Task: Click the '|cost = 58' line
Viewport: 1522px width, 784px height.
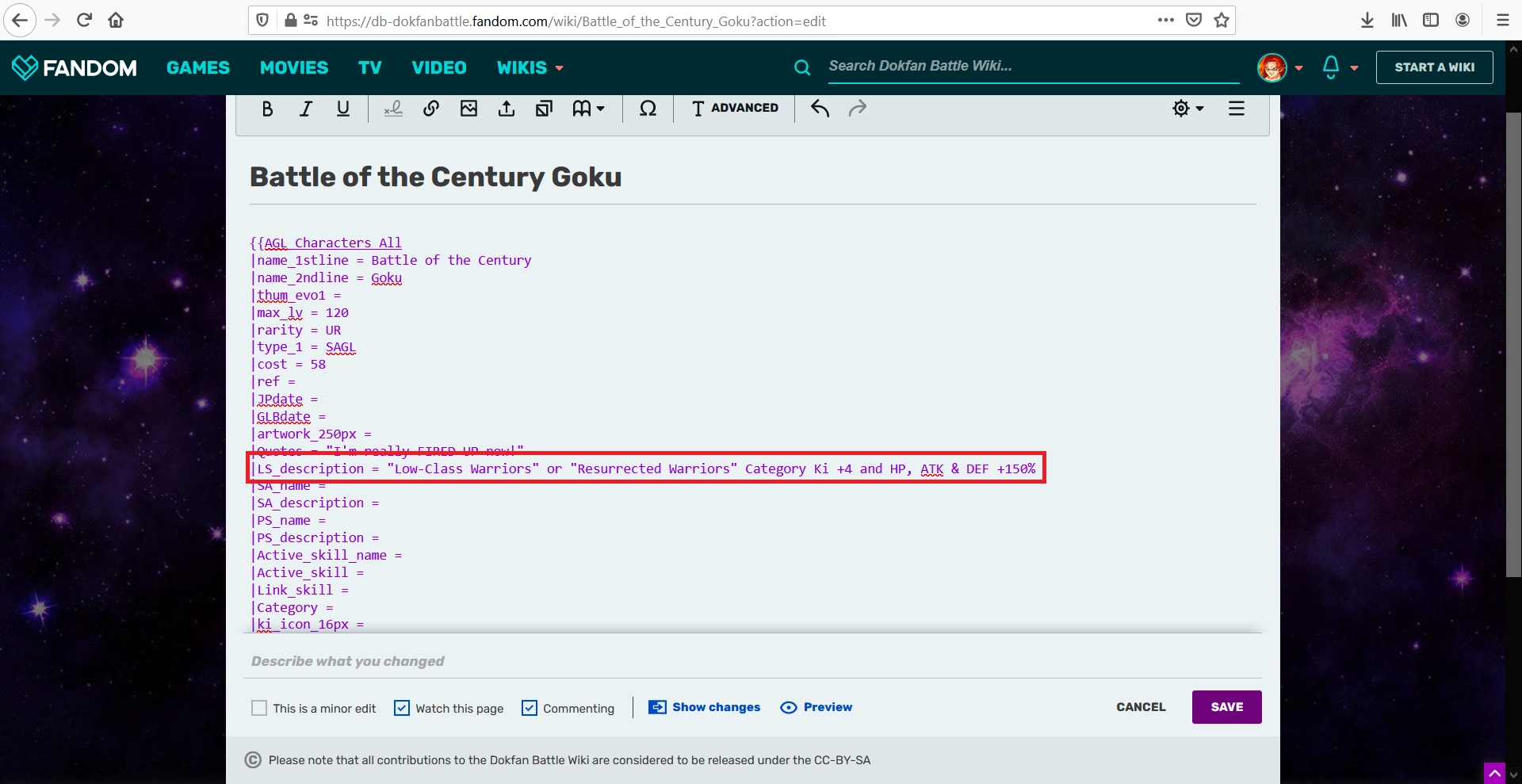Action: coord(289,364)
